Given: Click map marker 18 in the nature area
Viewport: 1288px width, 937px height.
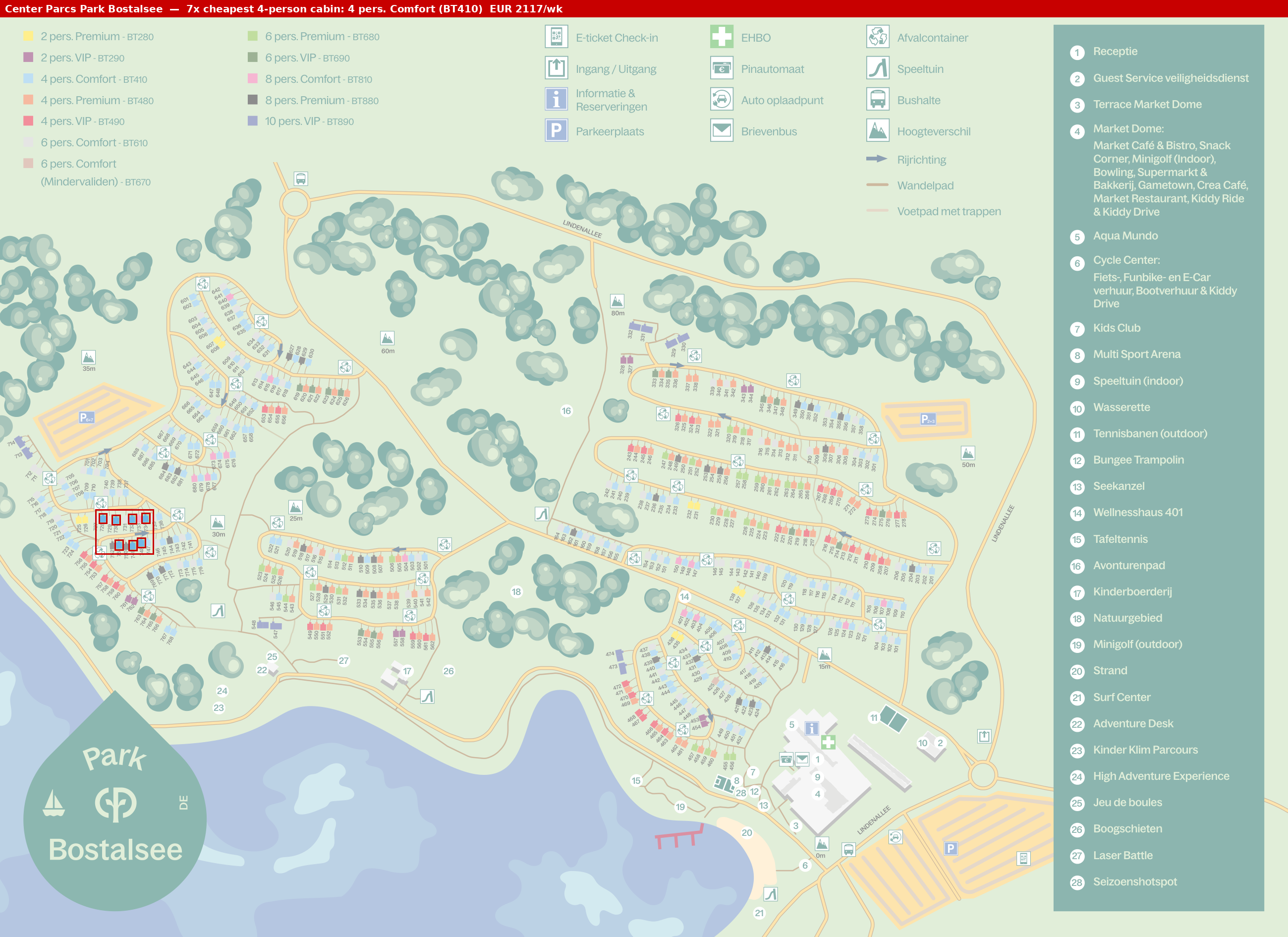Looking at the screenshot, I should point(516,591).
